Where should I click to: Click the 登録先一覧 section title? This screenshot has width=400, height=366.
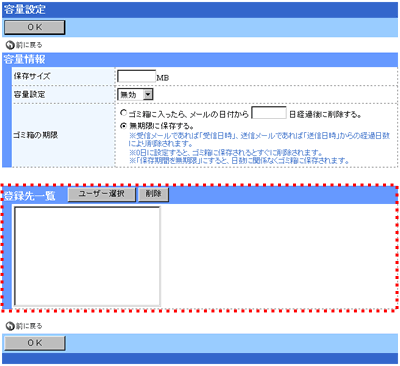point(29,196)
